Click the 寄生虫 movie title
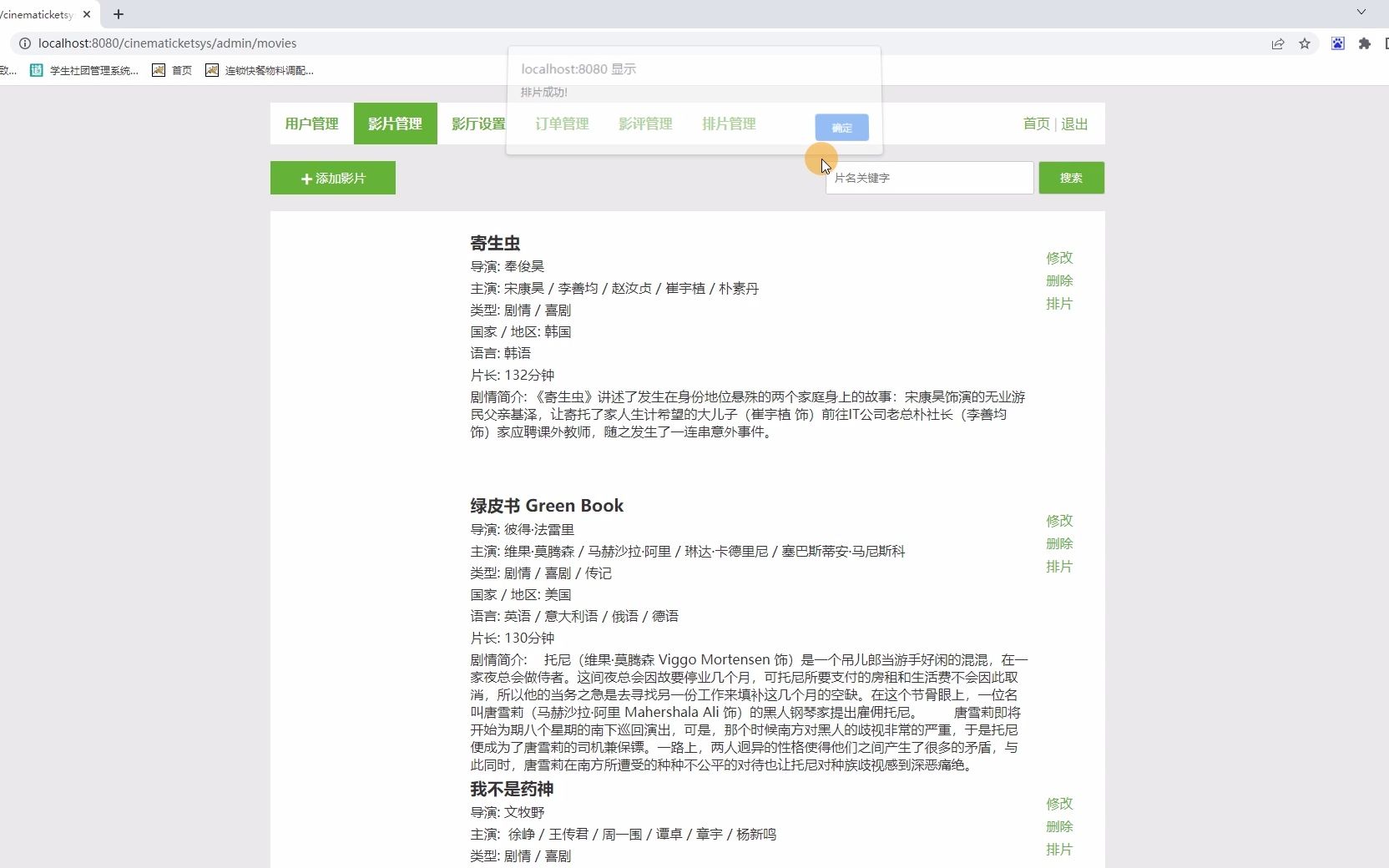This screenshot has width=1389, height=868. pyautogui.click(x=495, y=243)
